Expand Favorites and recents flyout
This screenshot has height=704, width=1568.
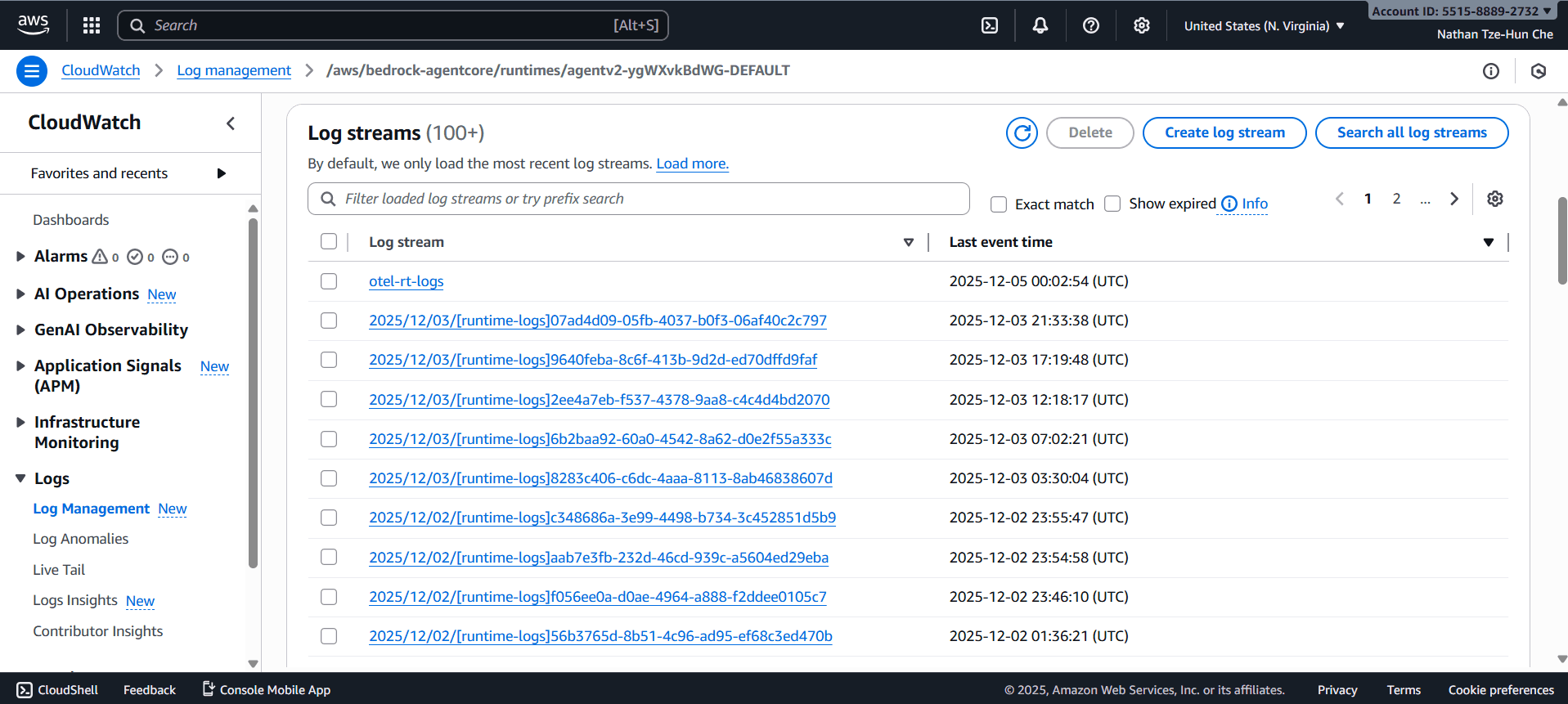click(x=221, y=173)
